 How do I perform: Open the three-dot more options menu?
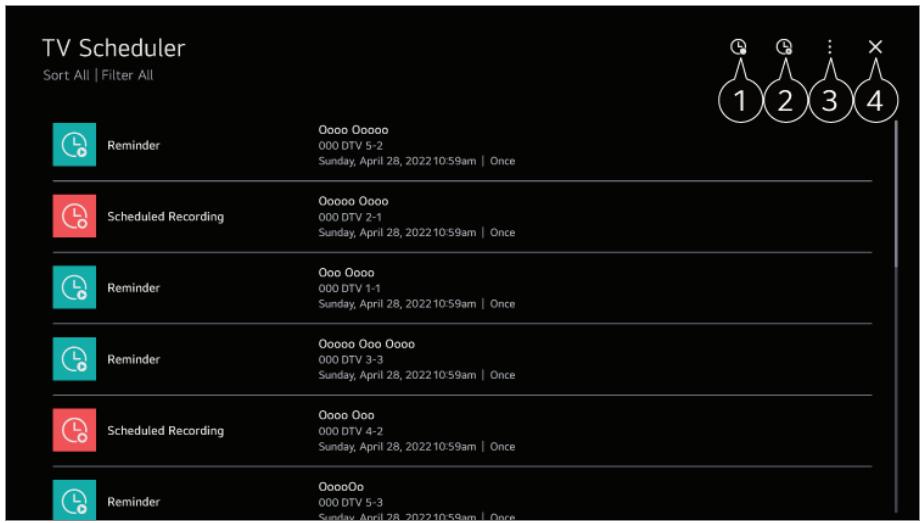[829, 47]
